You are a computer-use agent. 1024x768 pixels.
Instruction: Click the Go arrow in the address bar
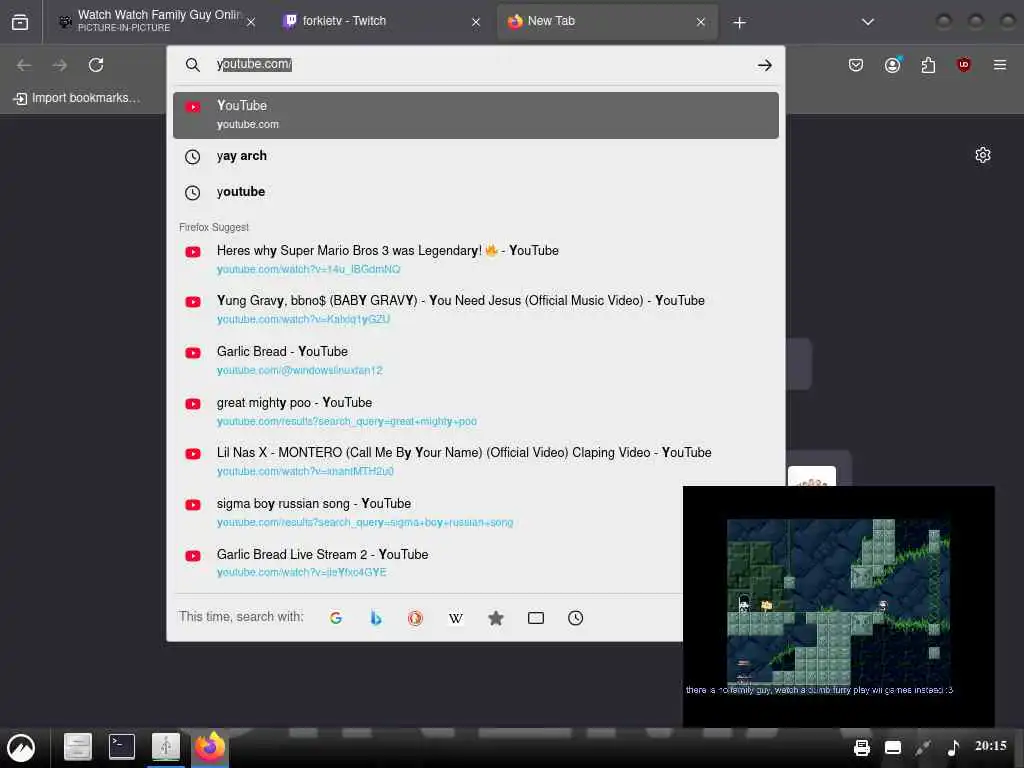(765, 65)
